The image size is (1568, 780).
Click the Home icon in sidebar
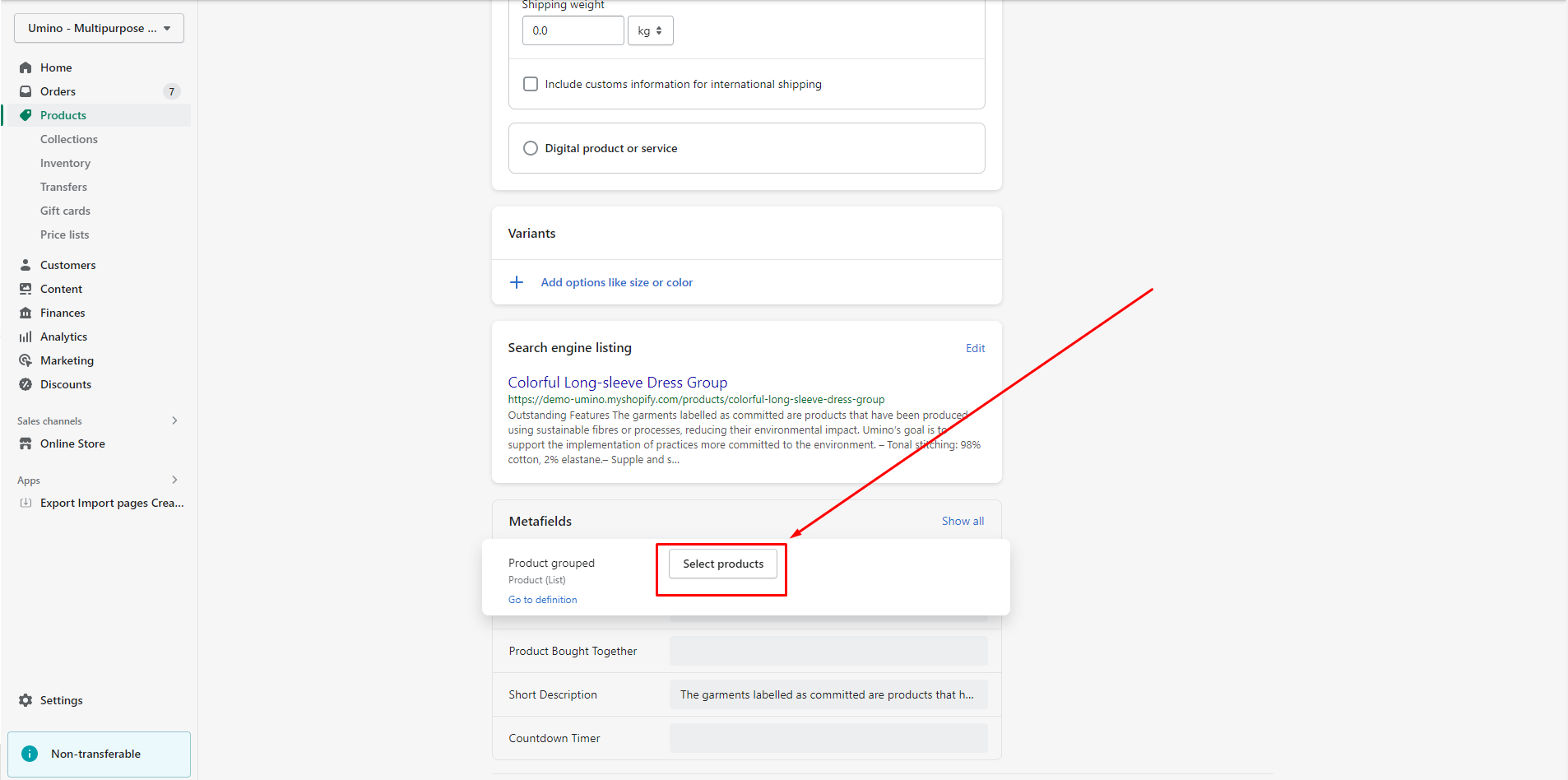26,67
